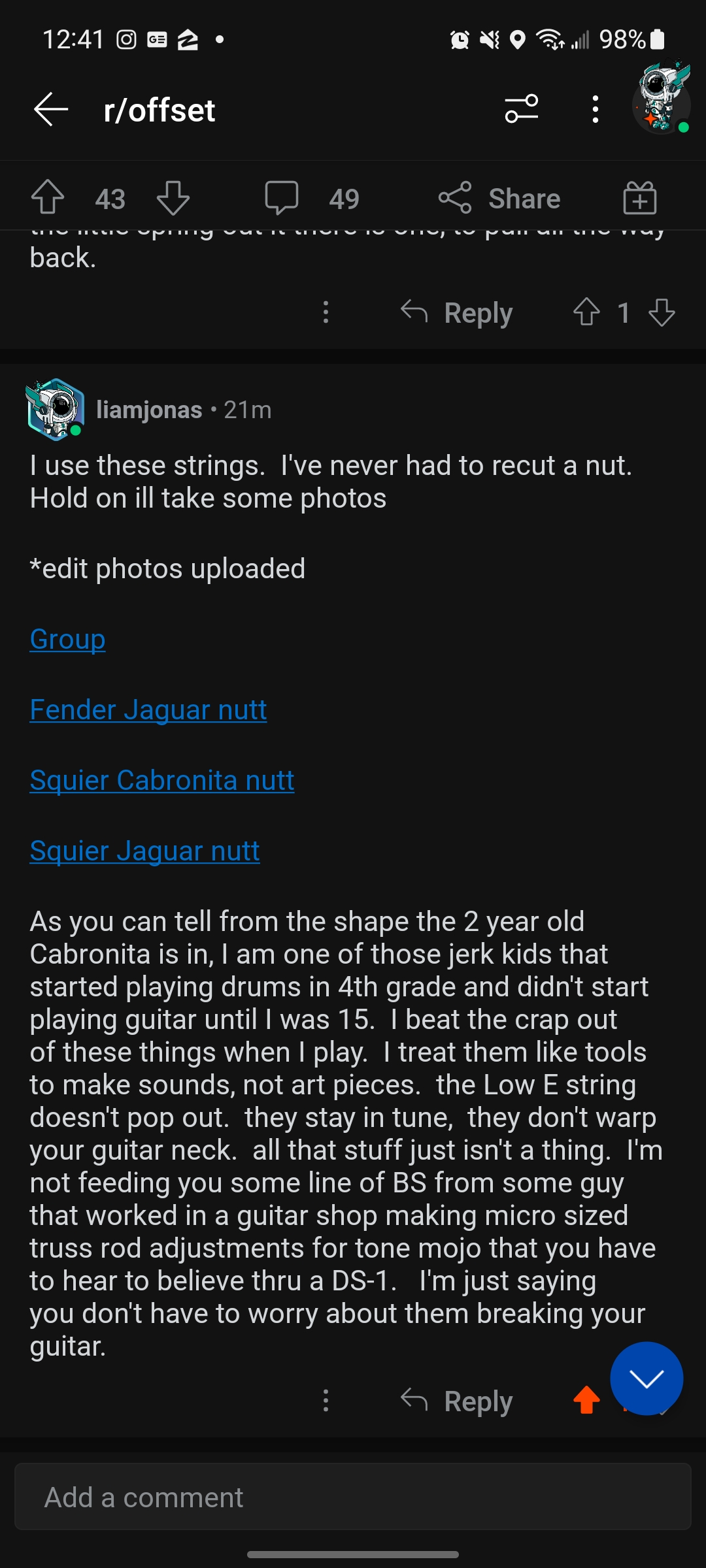The height and width of the screenshot is (1568, 706).
Task: Tap the back arrow to leave the post
Action: click(50, 109)
